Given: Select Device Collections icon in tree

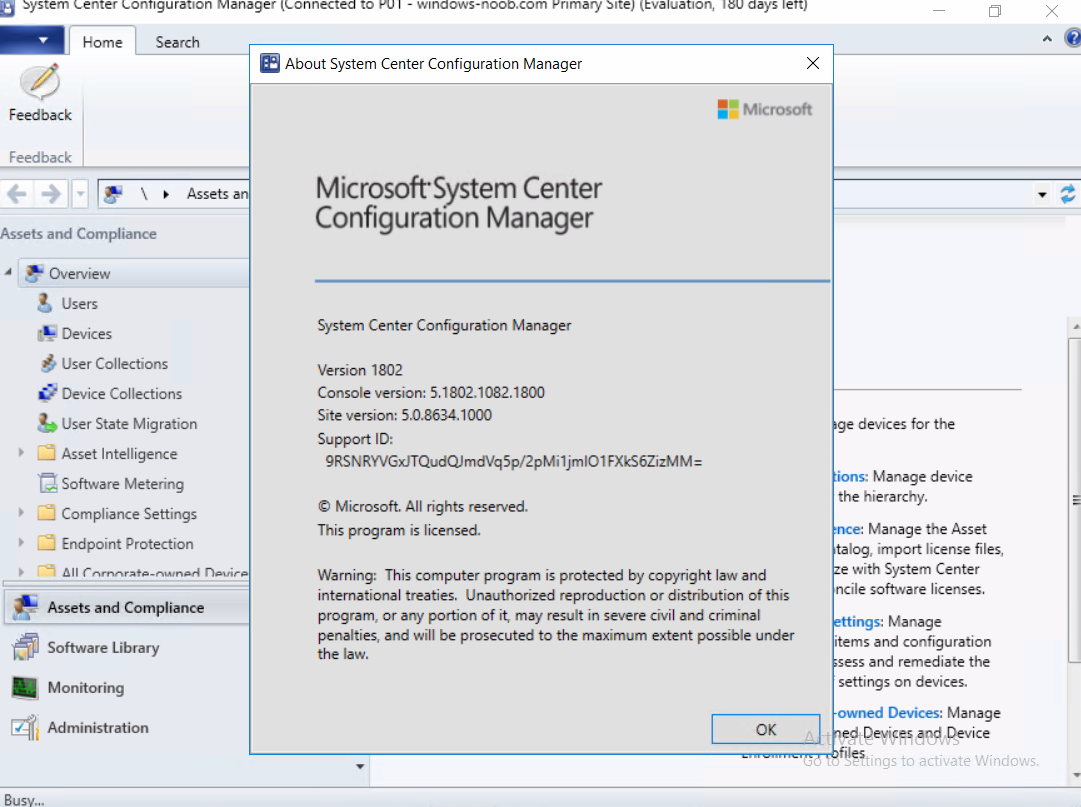Looking at the screenshot, I should tap(48, 393).
